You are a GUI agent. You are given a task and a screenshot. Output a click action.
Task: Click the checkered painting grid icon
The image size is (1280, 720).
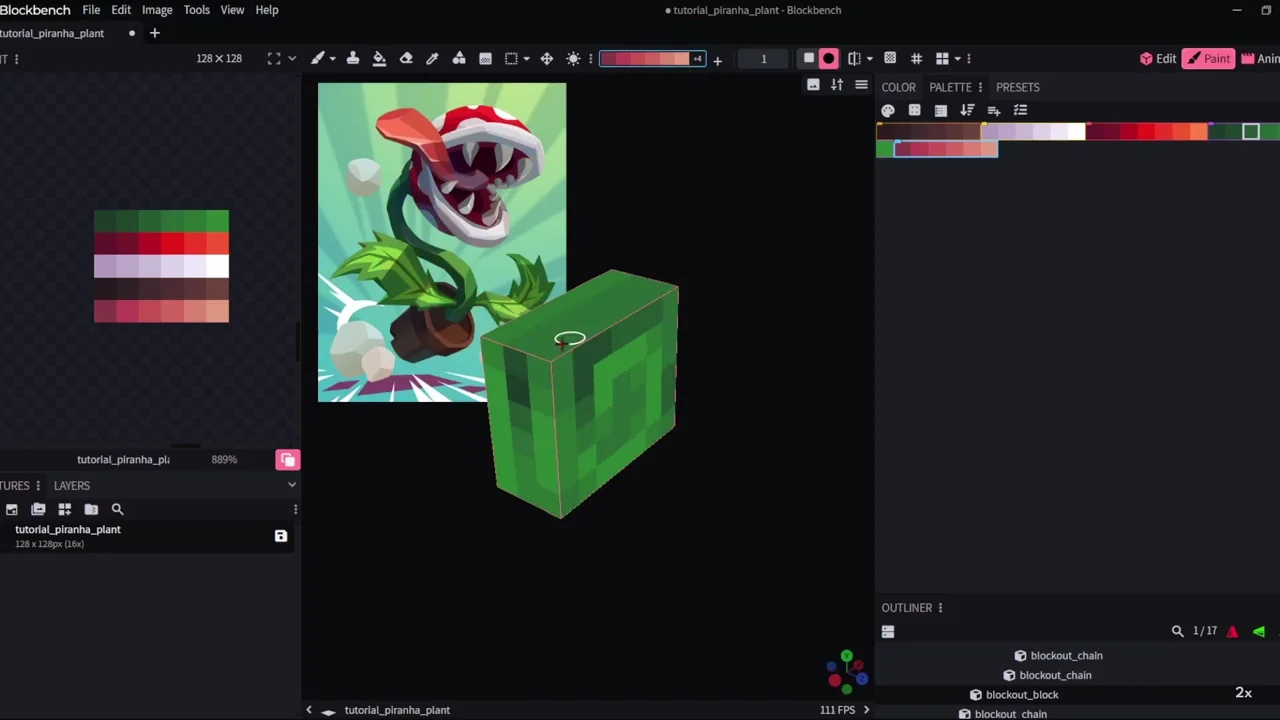(x=890, y=58)
